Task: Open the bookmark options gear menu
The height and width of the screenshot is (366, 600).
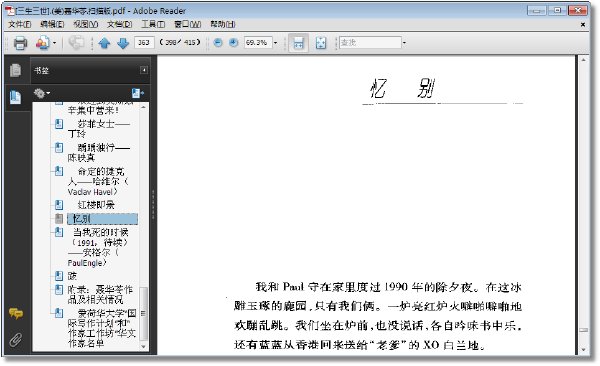Action: click(x=41, y=93)
